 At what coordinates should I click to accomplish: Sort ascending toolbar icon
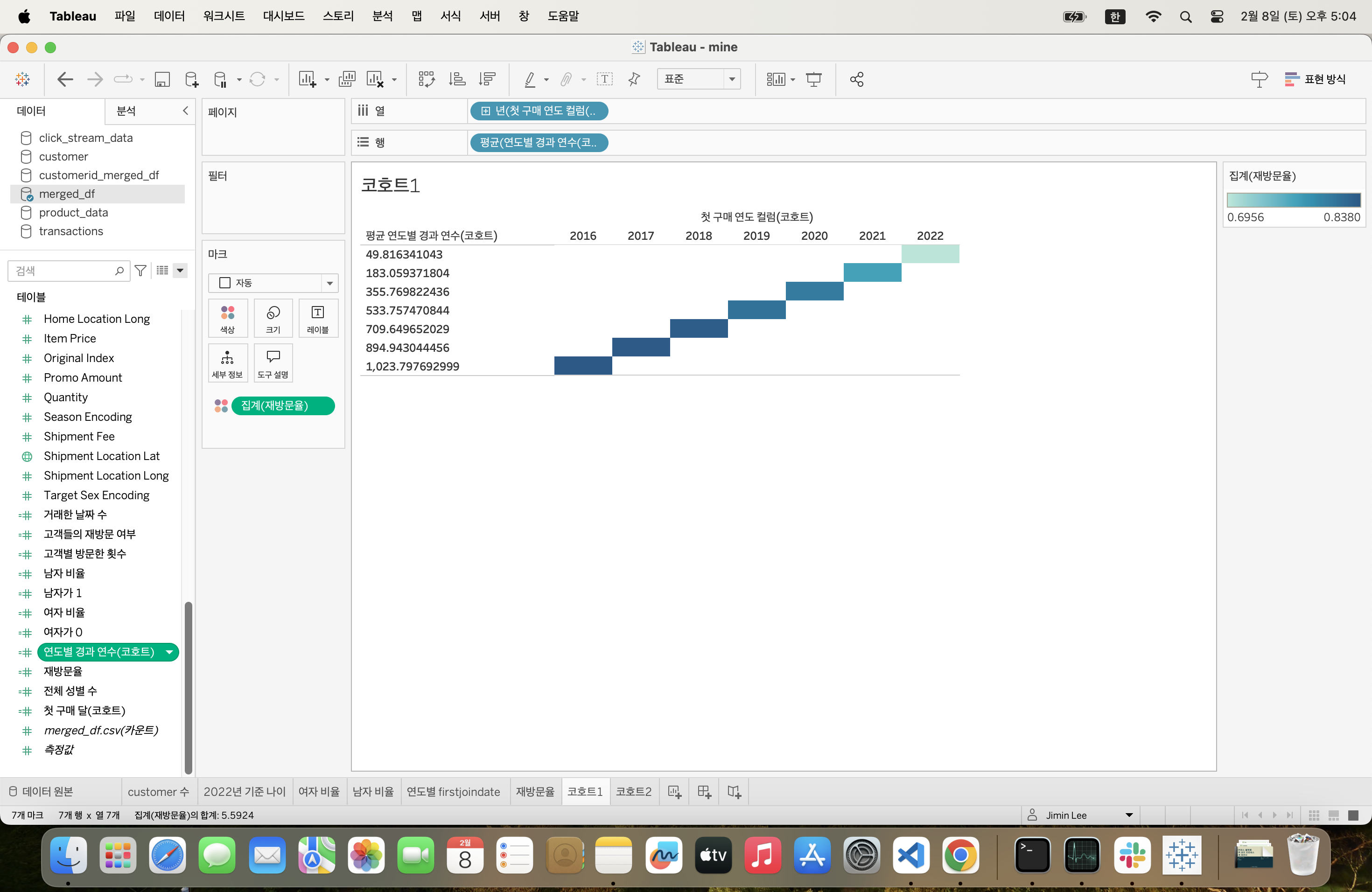pyautogui.click(x=457, y=79)
